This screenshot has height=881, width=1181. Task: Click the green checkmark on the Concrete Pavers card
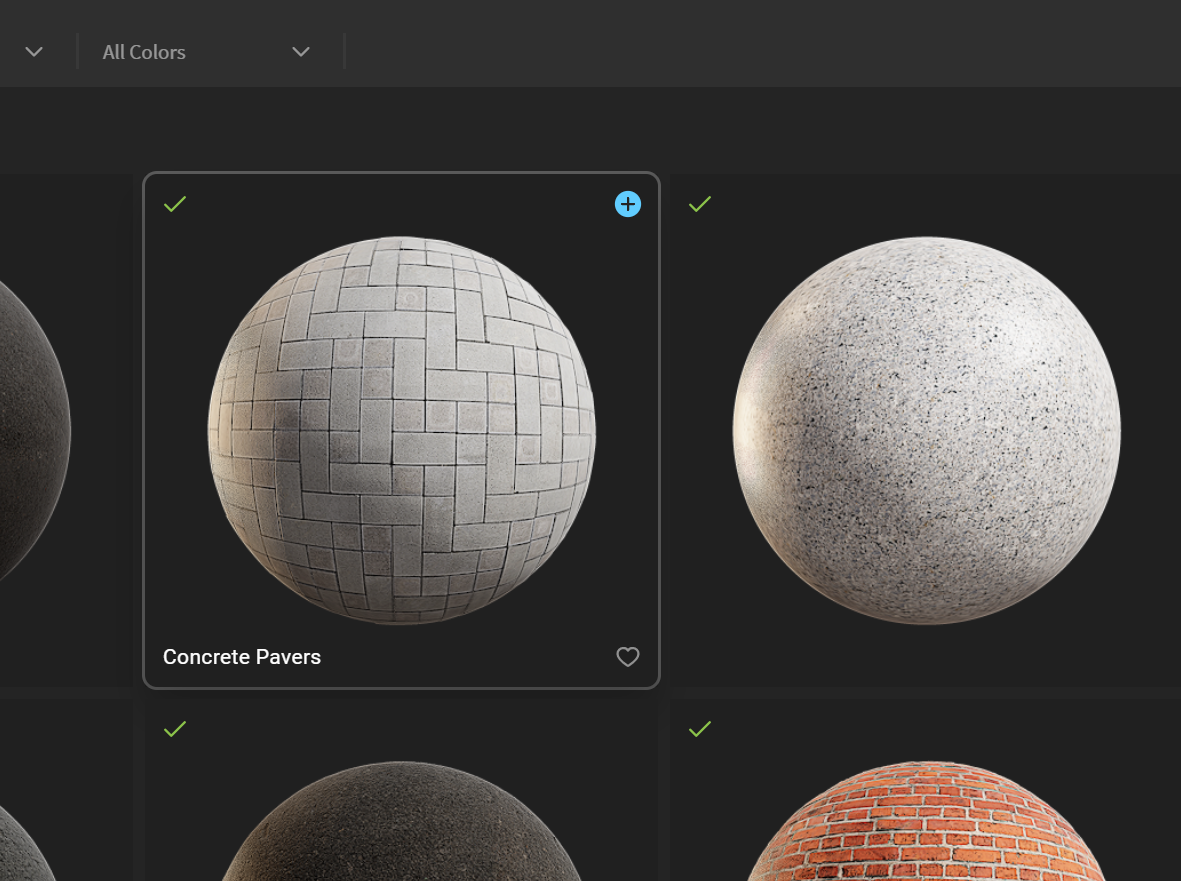tap(175, 204)
